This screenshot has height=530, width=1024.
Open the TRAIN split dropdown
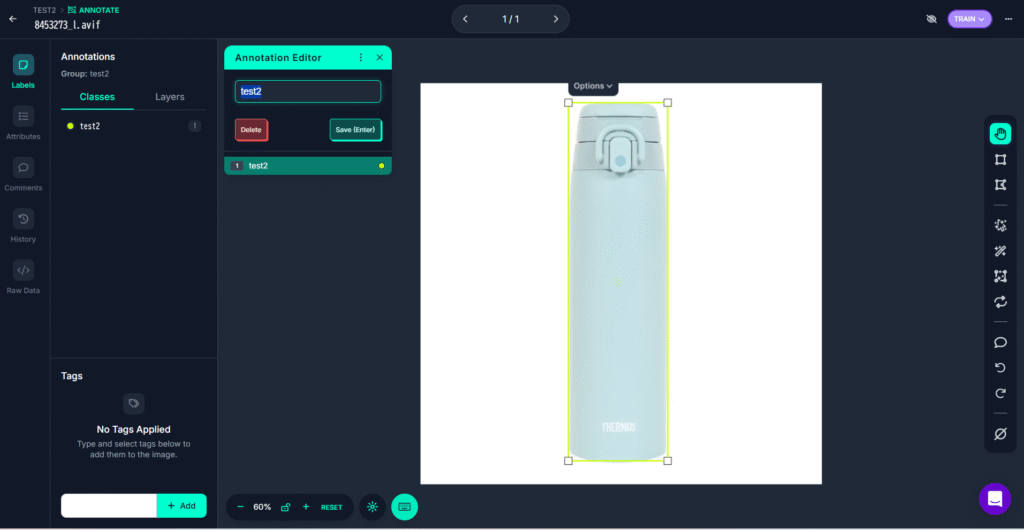pos(969,19)
